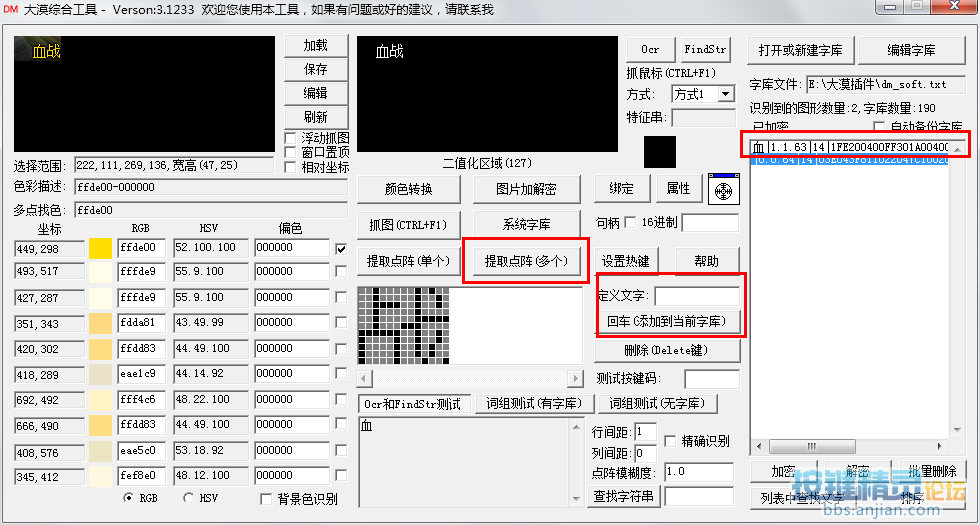Viewport: 980px width, 525px height.
Task: Enable the 背景色识别 checkbox
Action: pyautogui.click(x=266, y=499)
